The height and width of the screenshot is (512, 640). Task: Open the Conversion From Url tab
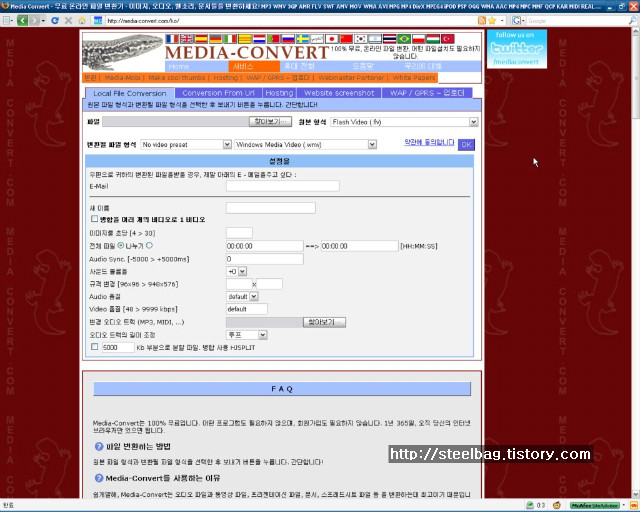(218, 93)
